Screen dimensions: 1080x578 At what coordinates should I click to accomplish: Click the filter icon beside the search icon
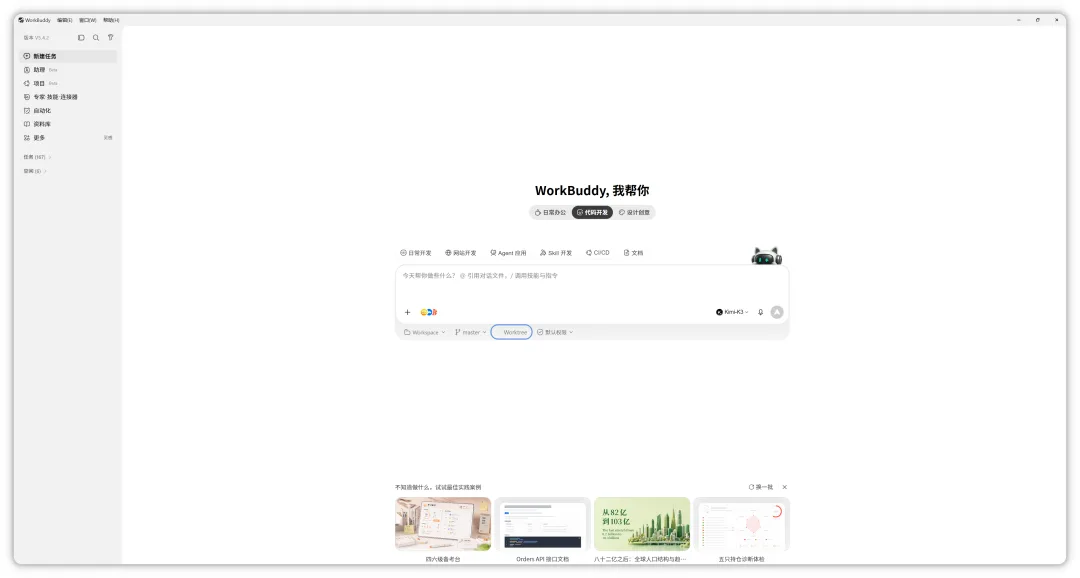[110, 38]
